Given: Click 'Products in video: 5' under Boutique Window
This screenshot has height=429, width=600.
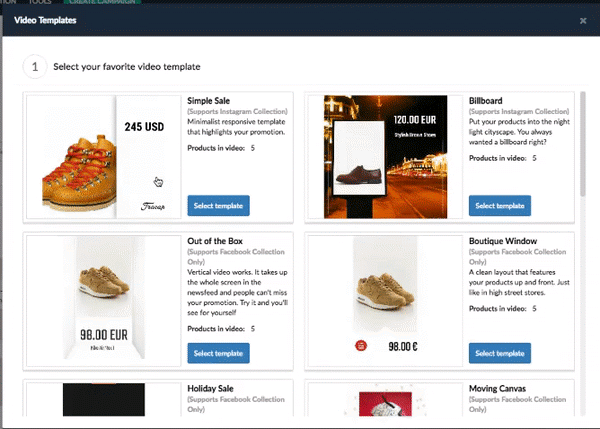Looking at the screenshot, I should pos(502,308).
